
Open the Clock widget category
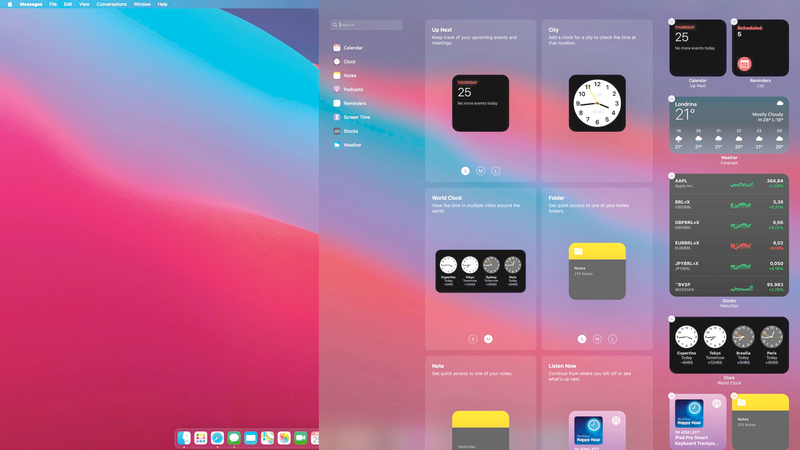point(349,62)
